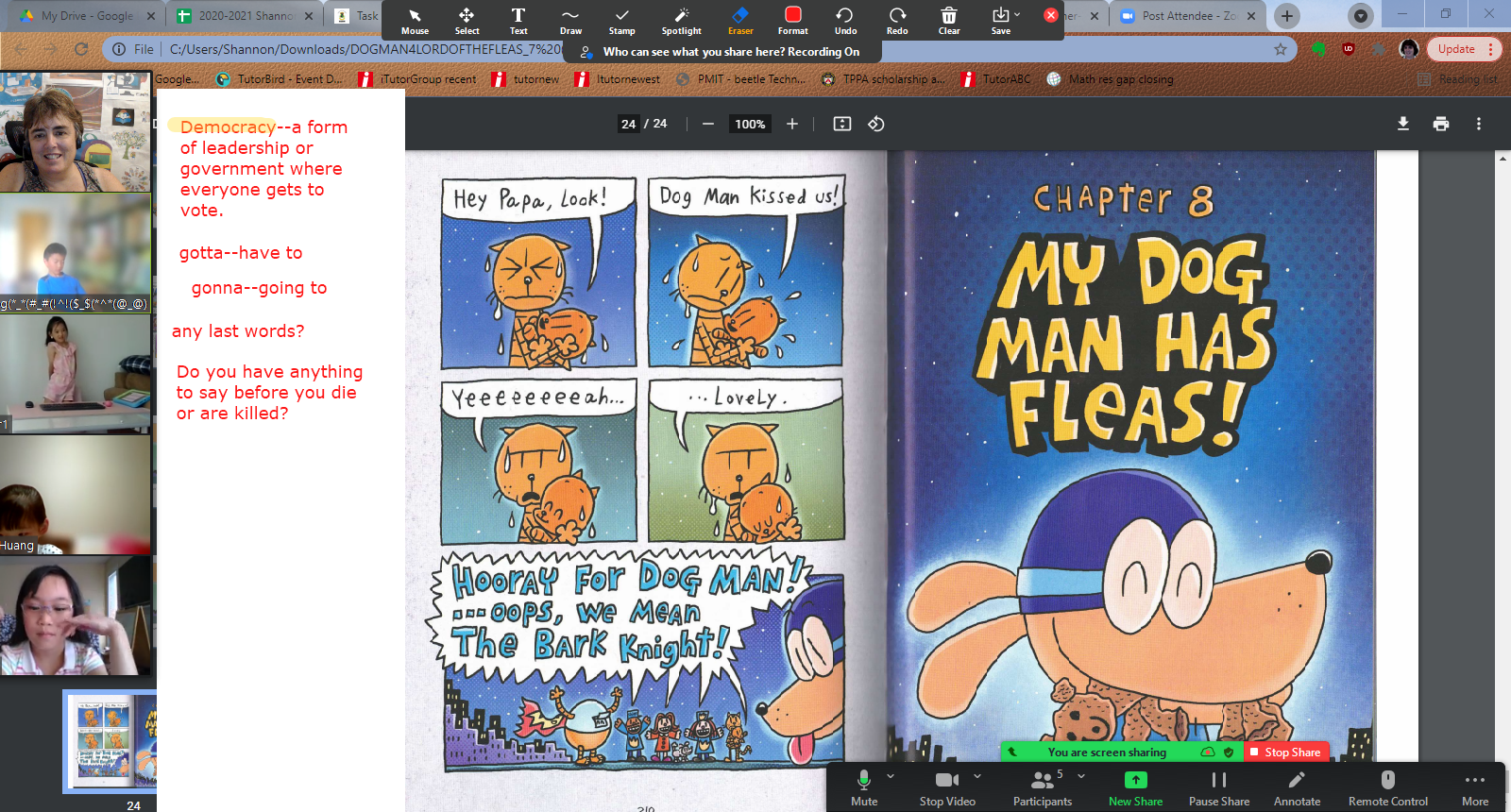Undo the last annotation
Viewport: 1511px width, 812px height.
tap(845, 20)
